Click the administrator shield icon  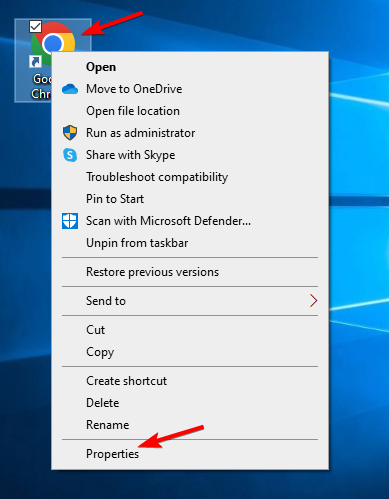pyautogui.click(x=70, y=133)
